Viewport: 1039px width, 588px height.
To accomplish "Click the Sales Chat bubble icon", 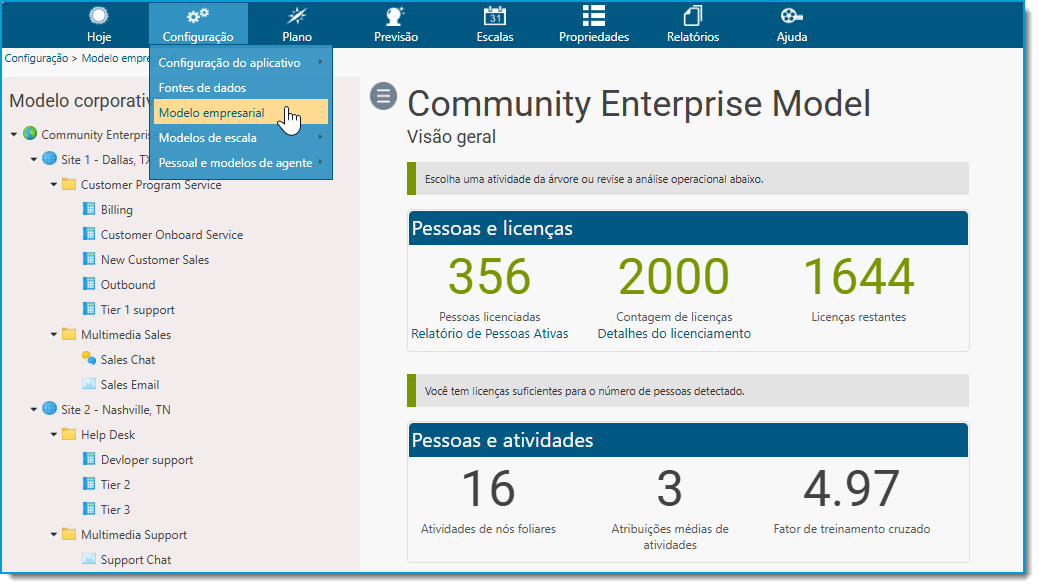I will pyautogui.click(x=89, y=359).
